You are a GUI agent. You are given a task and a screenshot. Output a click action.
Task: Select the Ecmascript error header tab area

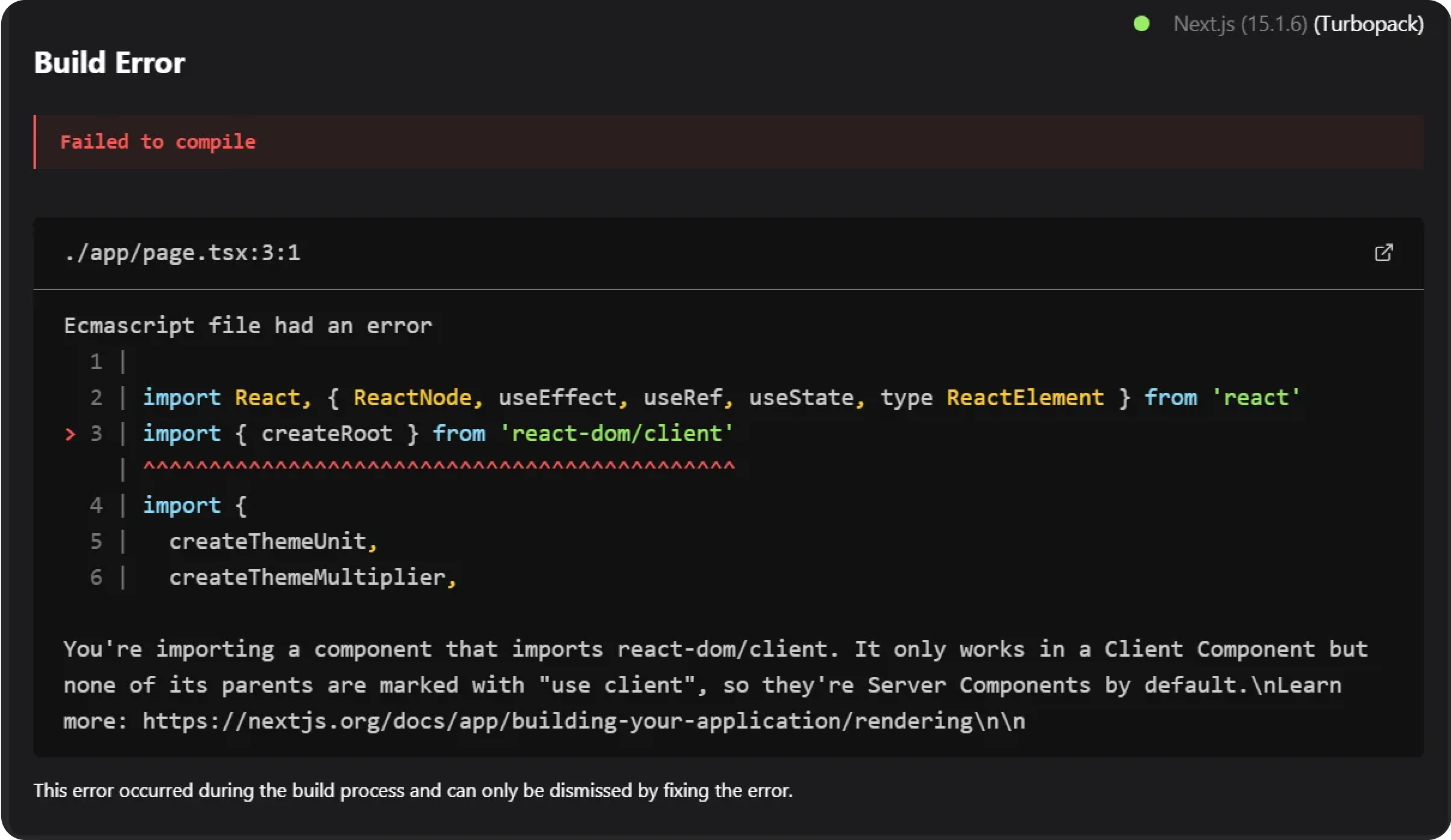tap(248, 325)
